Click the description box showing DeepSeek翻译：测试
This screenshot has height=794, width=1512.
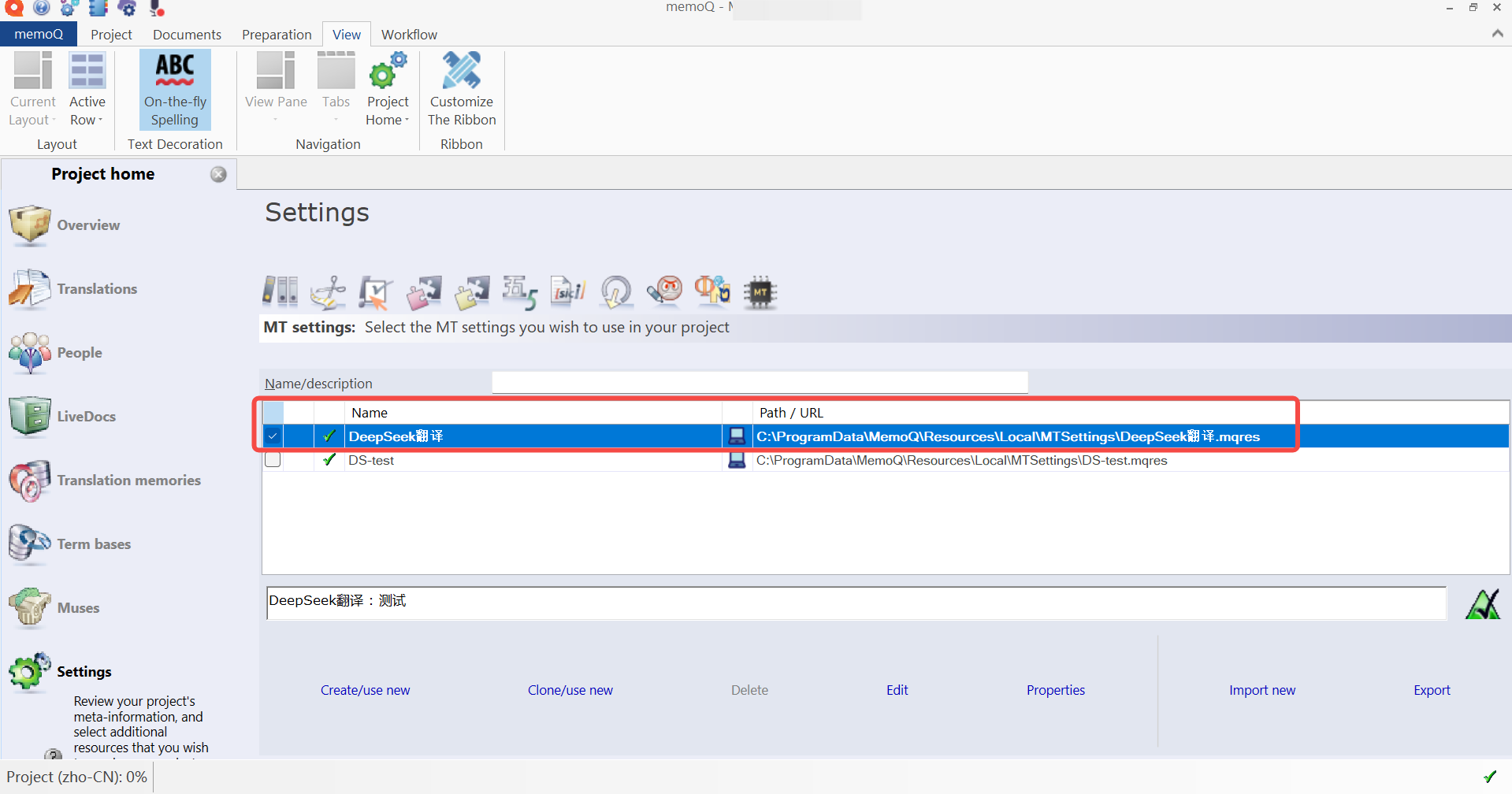(x=856, y=603)
